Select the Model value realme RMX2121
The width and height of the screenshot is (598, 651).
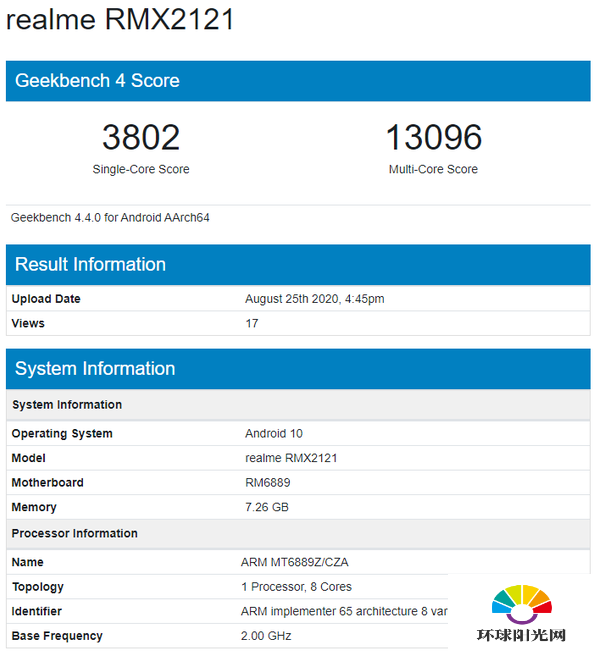291,458
